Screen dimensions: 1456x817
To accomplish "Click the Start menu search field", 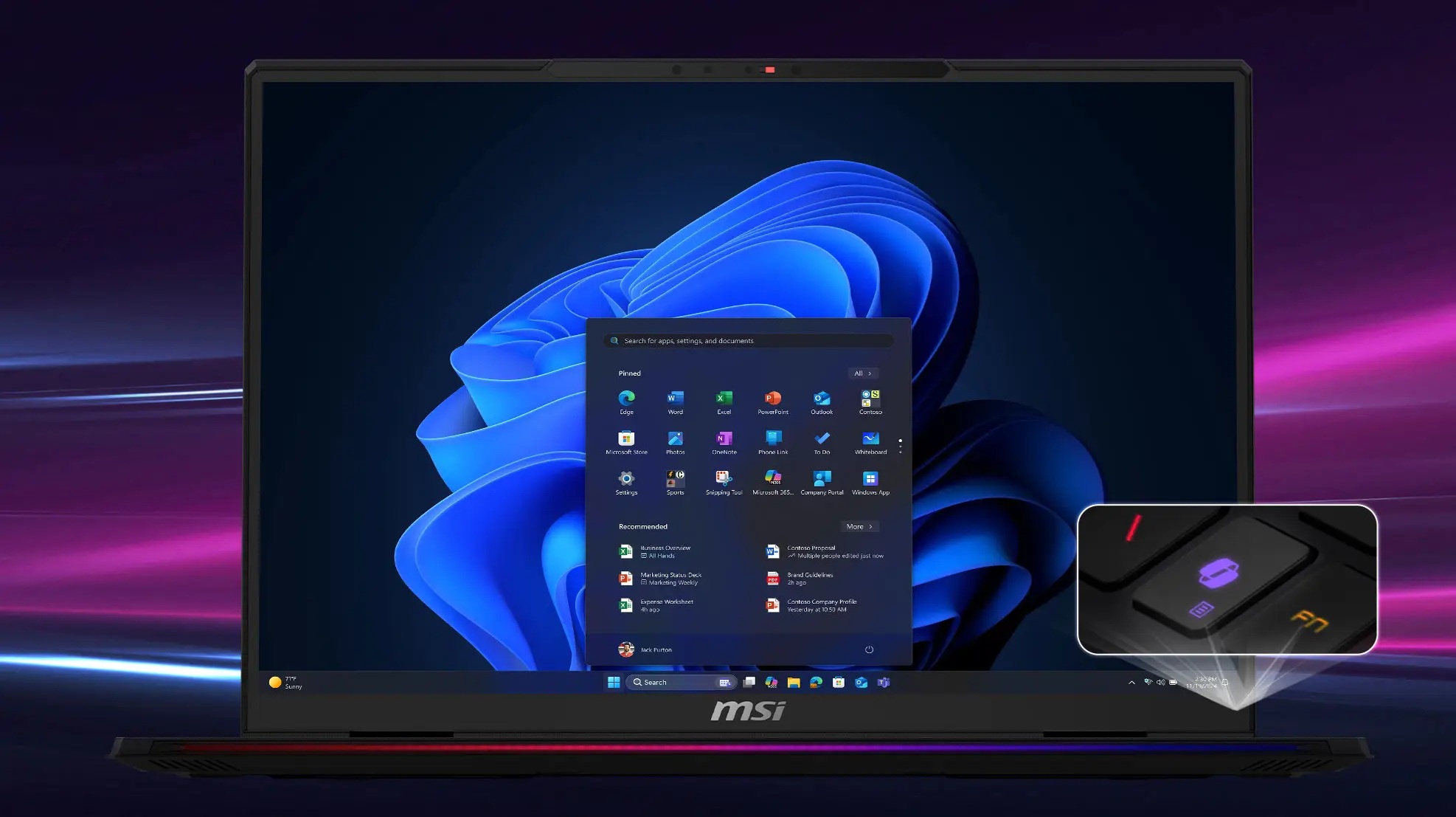I will [749, 341].
